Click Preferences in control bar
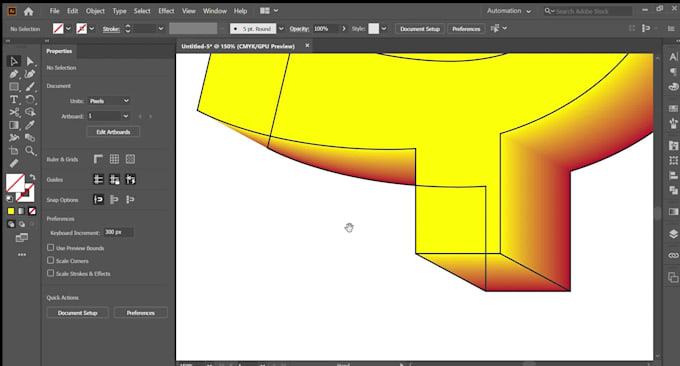The height and width of the screenshot is (366, 680). tap(466, 29)
